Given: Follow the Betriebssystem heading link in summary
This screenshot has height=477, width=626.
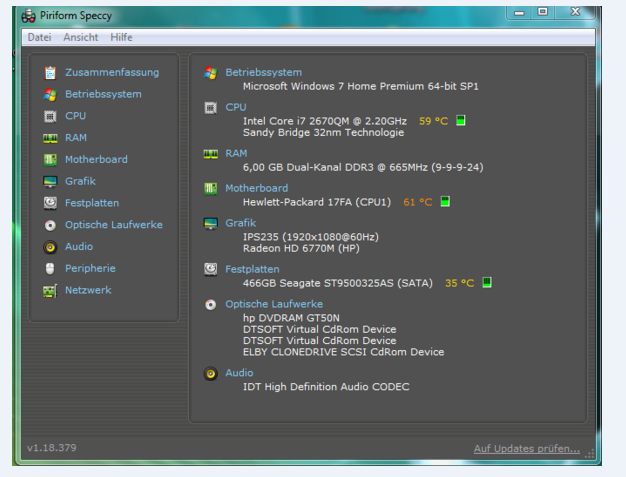Looking at the screenshot, I should [263, 72].
